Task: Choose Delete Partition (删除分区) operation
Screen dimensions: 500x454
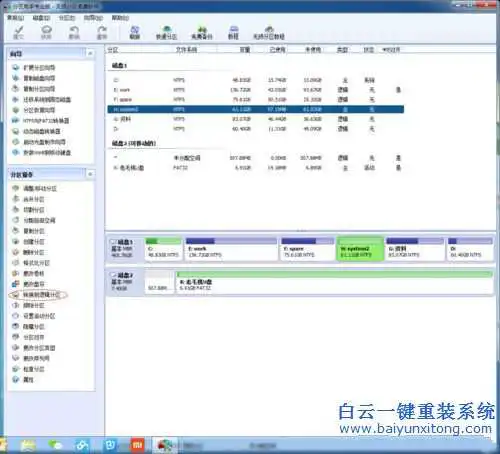Action: (29, 252)
